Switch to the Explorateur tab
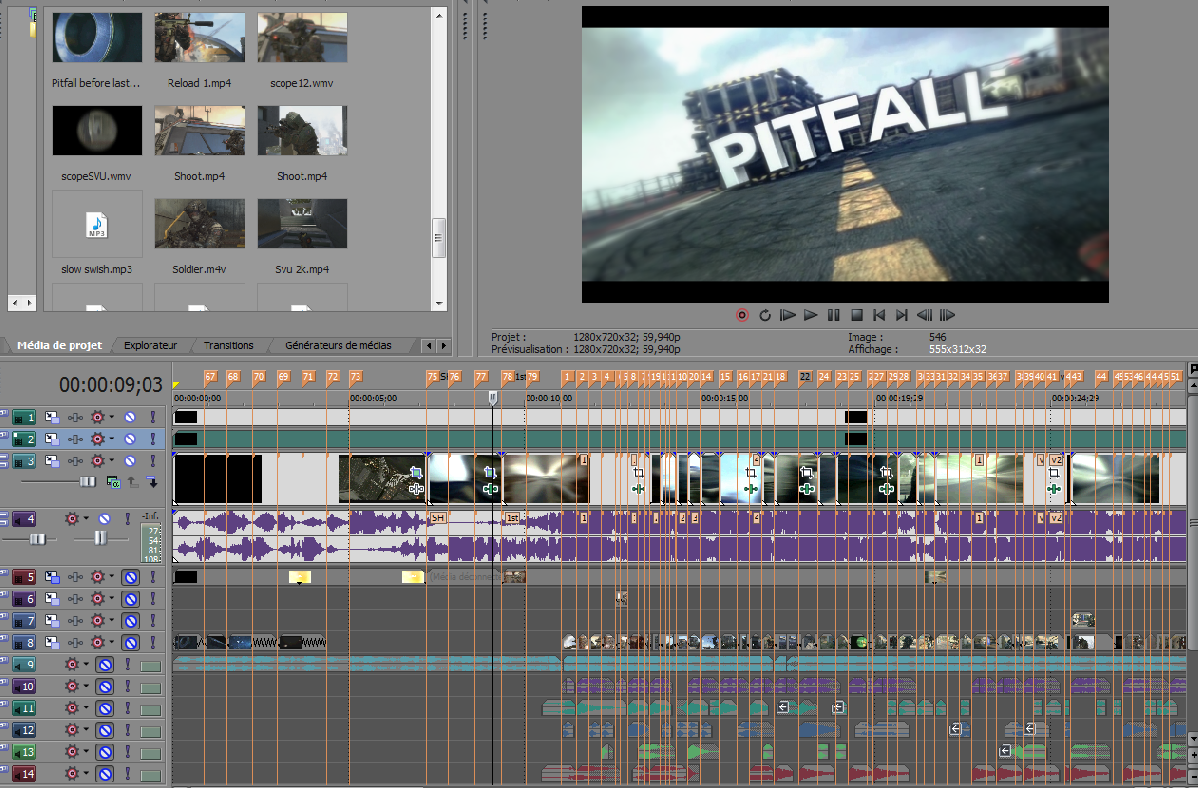 (x=151, y=345)
